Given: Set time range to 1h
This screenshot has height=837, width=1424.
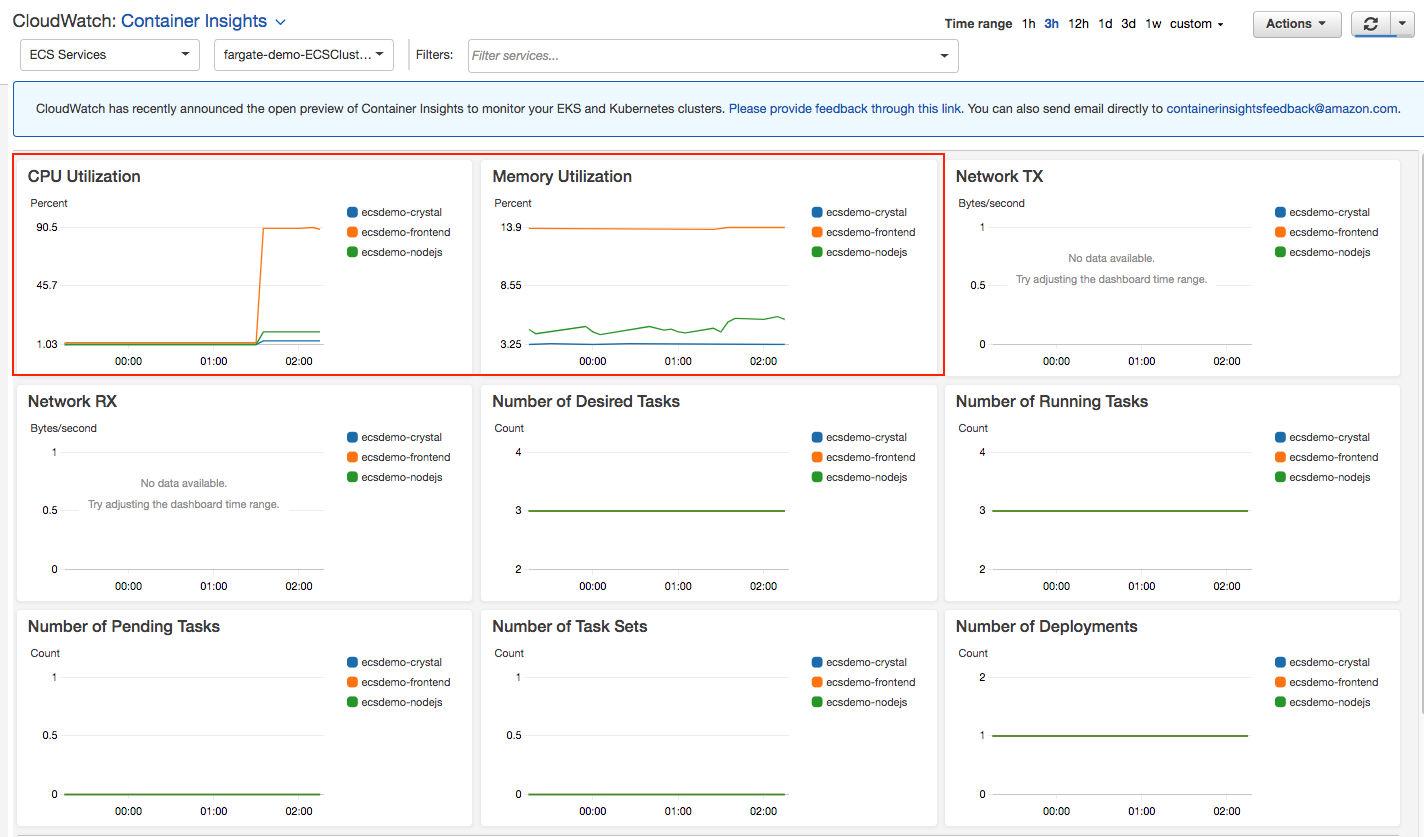Looking at the screenshot, I should click(1028, 24).
